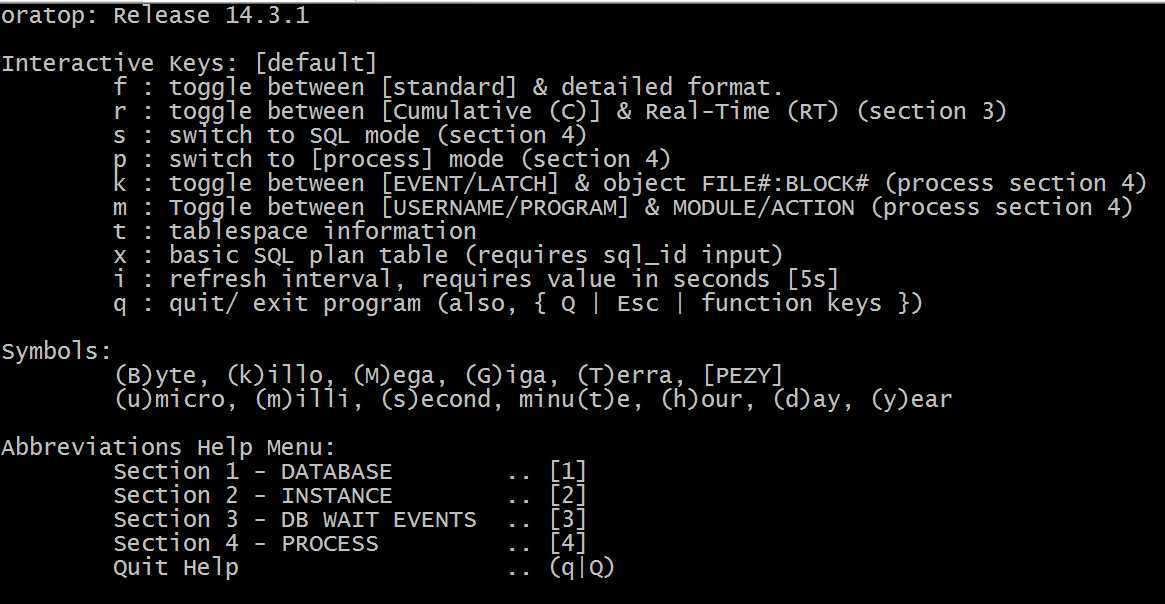The image size is (1165, 604).
Task: Click the 'Symbols:' heading
Action: pyautogui.click(x=56, y=351)
